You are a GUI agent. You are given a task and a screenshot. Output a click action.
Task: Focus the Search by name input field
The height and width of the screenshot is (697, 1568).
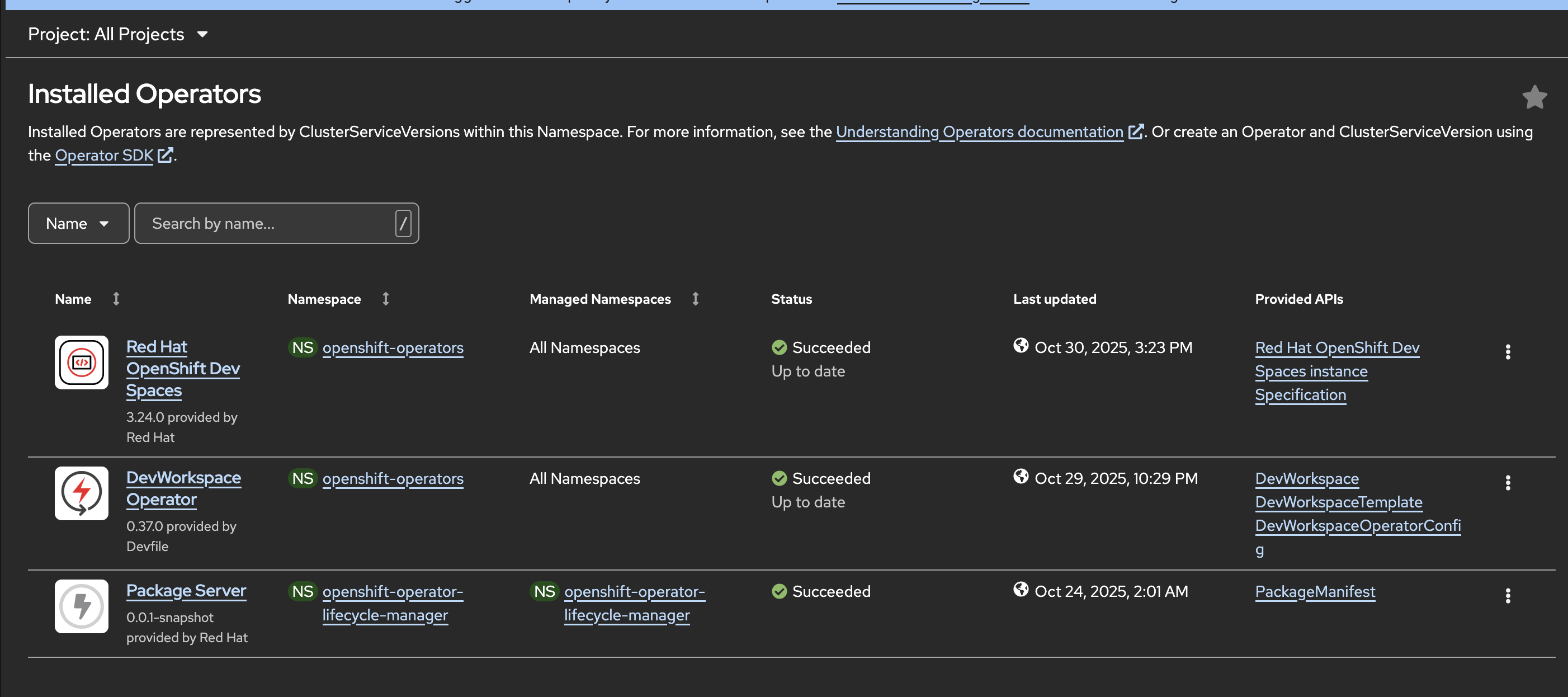268,223
